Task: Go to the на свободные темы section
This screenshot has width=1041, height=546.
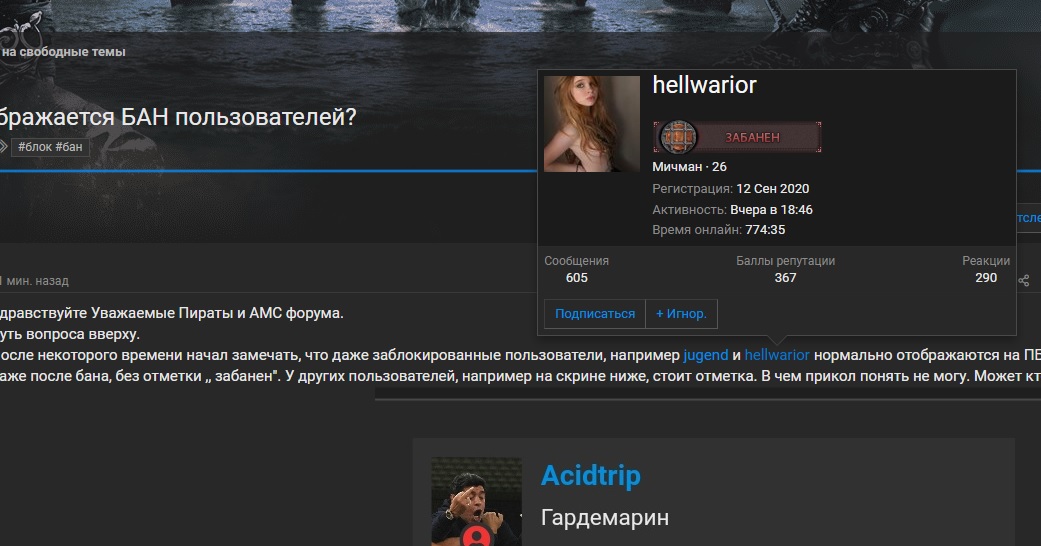Action: point(63,52)
